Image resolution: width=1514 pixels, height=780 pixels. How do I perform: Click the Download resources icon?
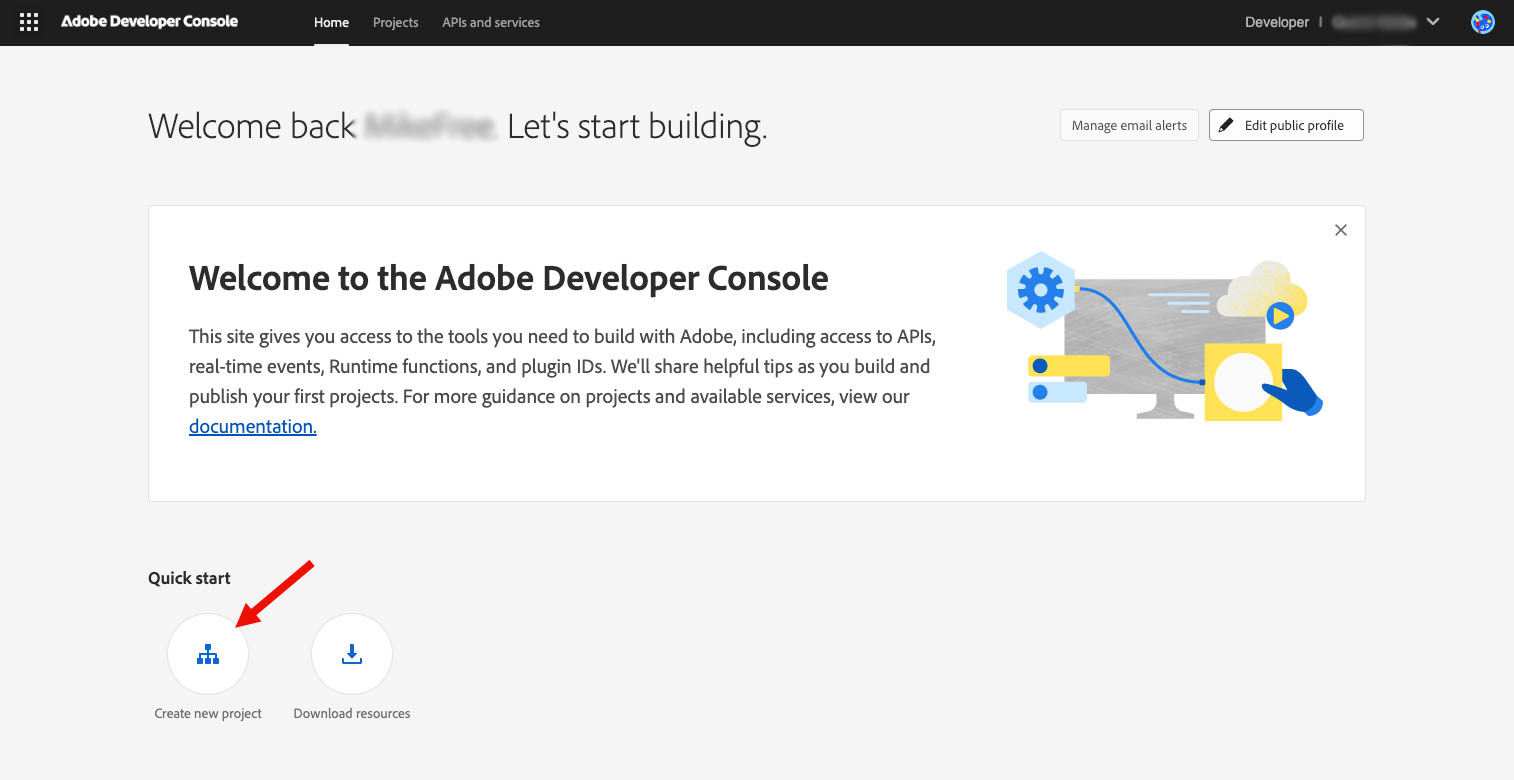point(352,653)
